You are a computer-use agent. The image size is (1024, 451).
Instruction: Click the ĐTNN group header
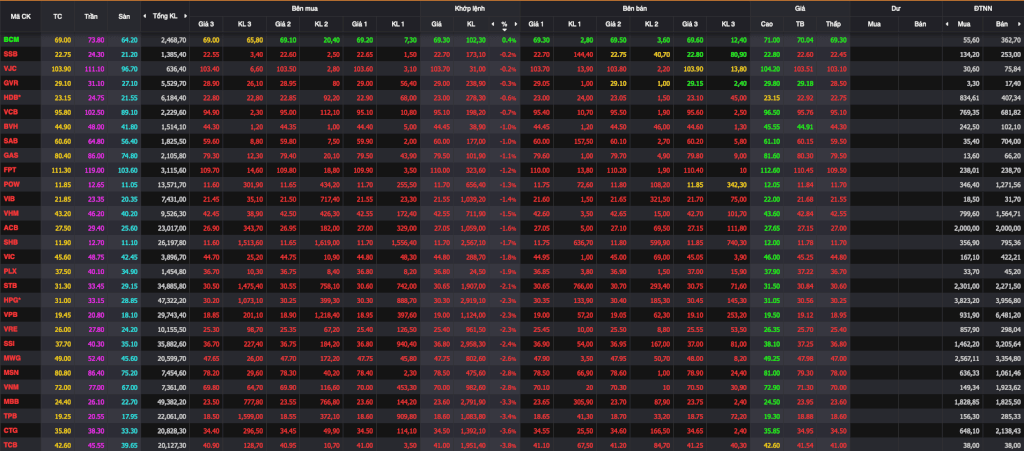[x=983, y=8]
